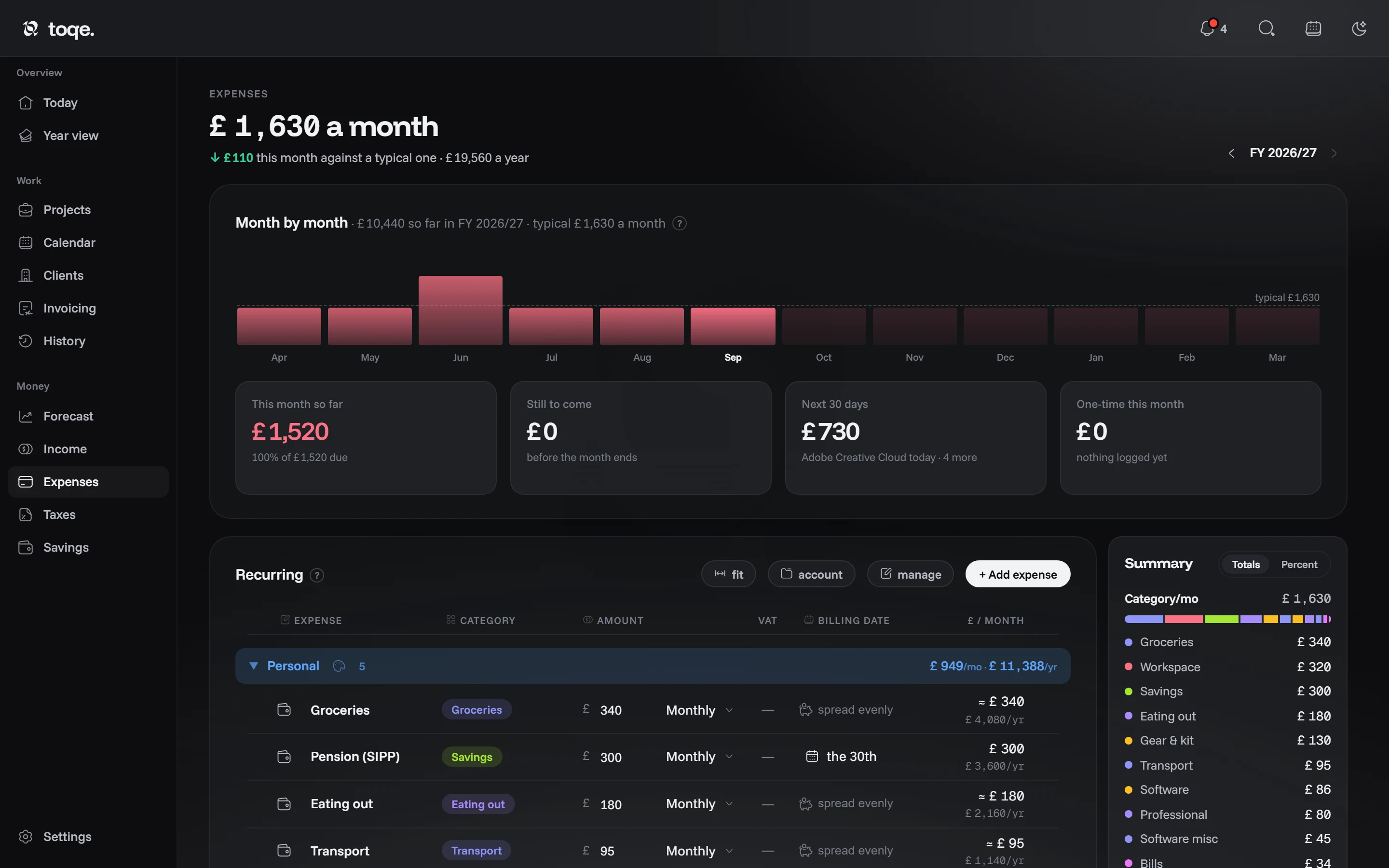Screen dimensions: 1389x868
Task: Go to previous financial year
Action: pos(1231,153)
